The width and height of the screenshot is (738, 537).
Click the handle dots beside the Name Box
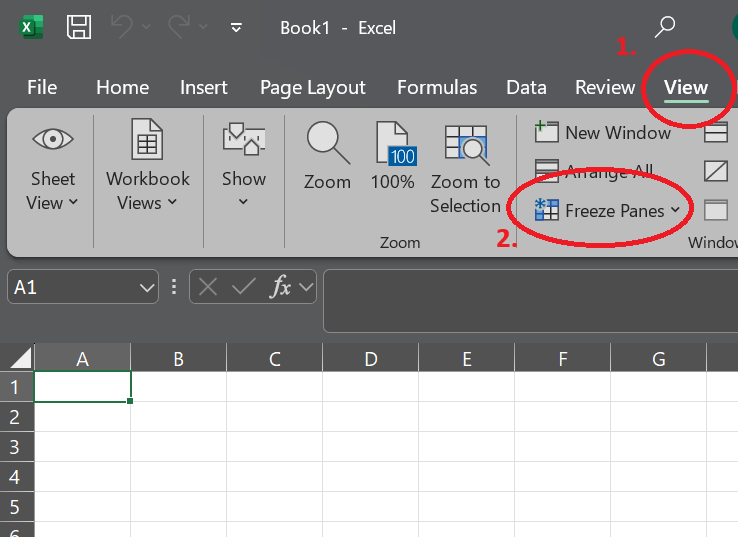(x=174, y=287)
